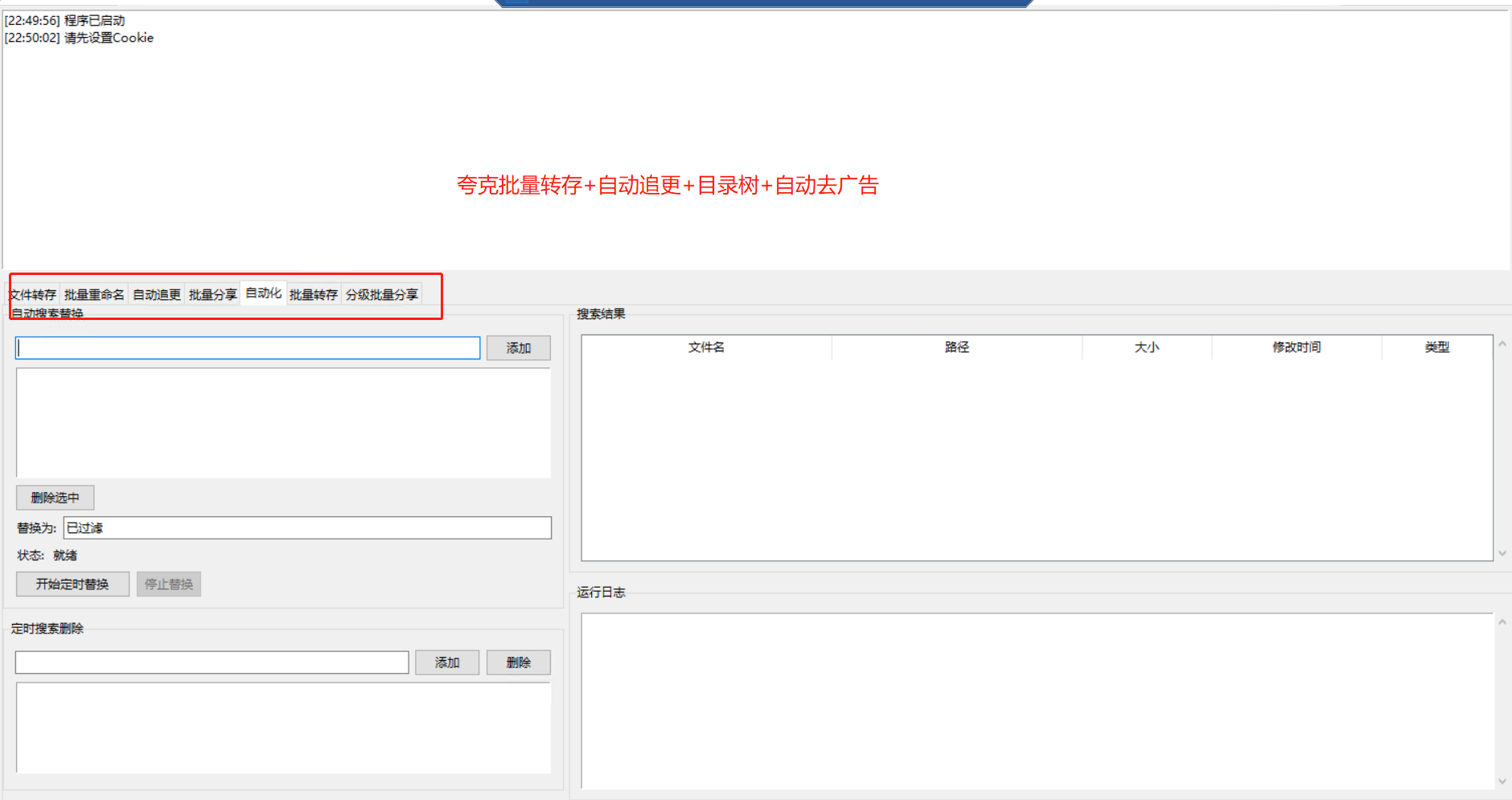Viewport: 1512px width, 800px height.
Task: Click the search results scrollbar up arrow
Action: [1502, 343]
